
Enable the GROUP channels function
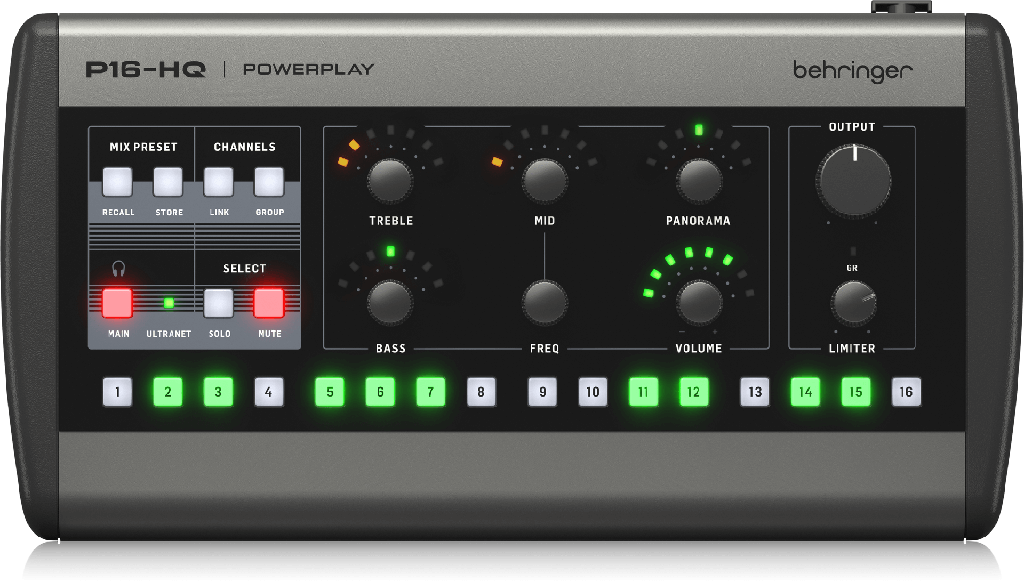coord(268,181)
